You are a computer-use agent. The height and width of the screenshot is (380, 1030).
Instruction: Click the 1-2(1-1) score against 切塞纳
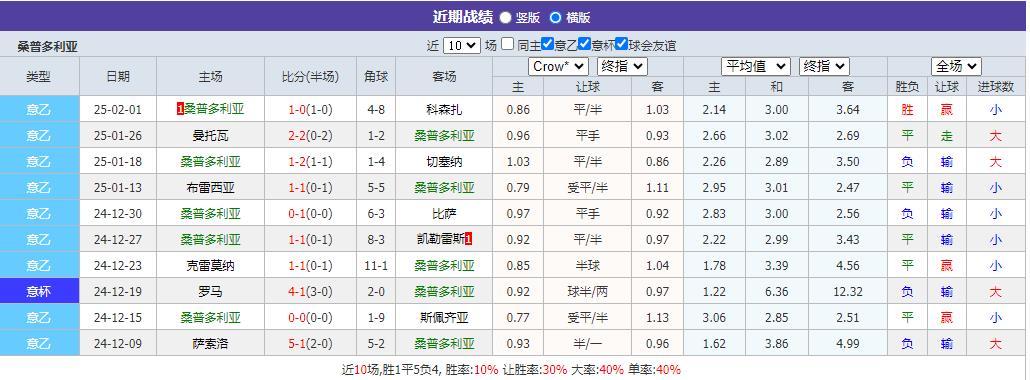click(x=311, y=162)
